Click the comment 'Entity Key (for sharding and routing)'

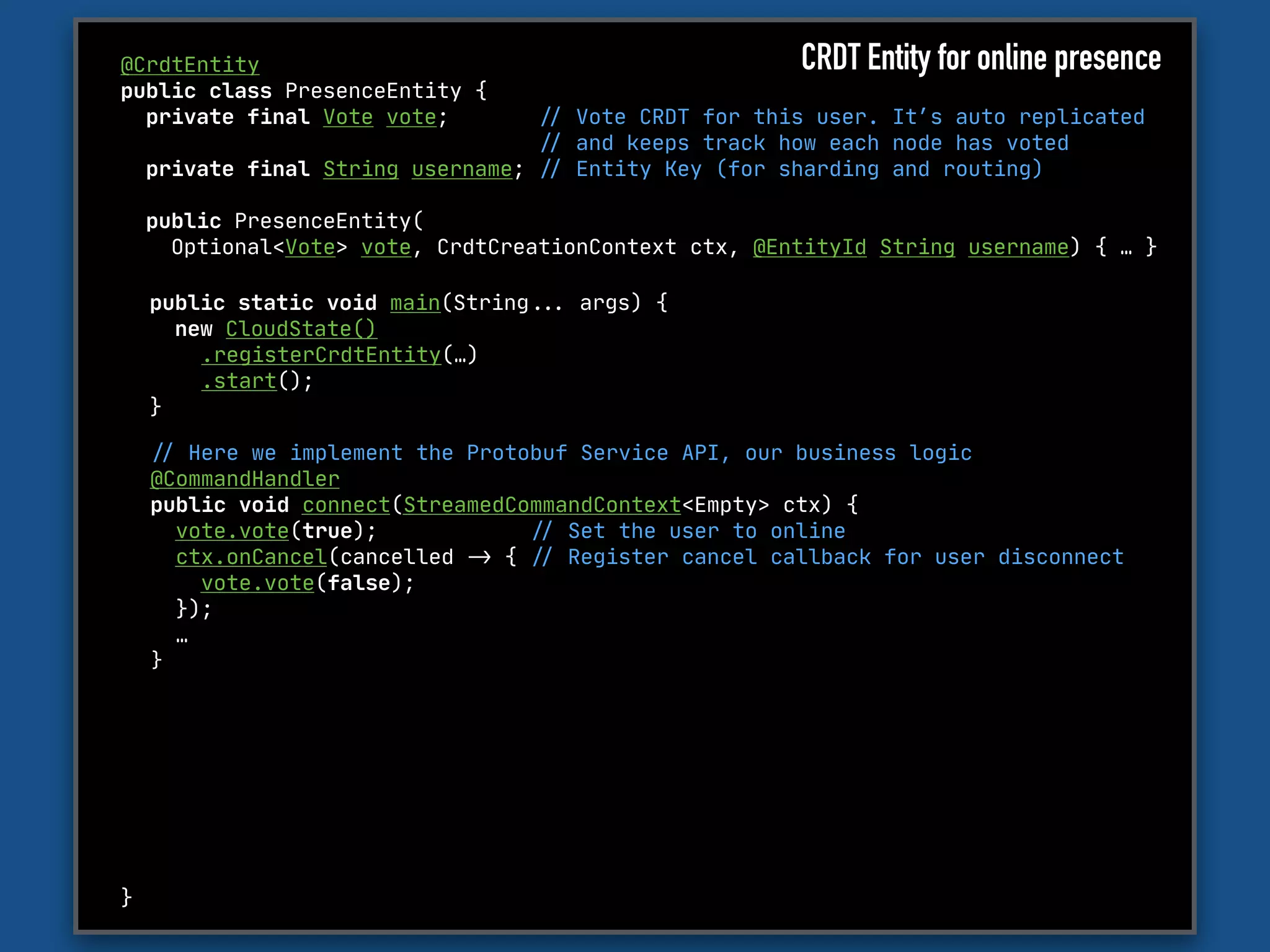(792, 169)
